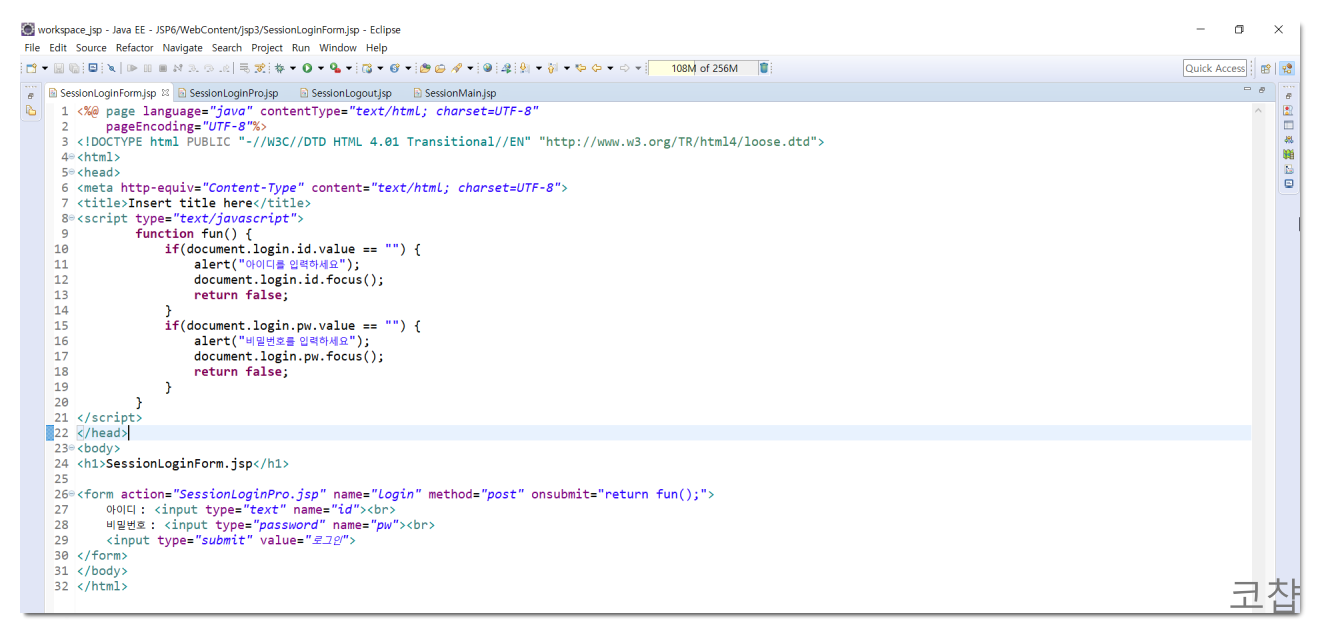Screen dimensions: 1320x633
Task: Open the Package Explorer fast view icon
Action: click(x=31, y=111)
